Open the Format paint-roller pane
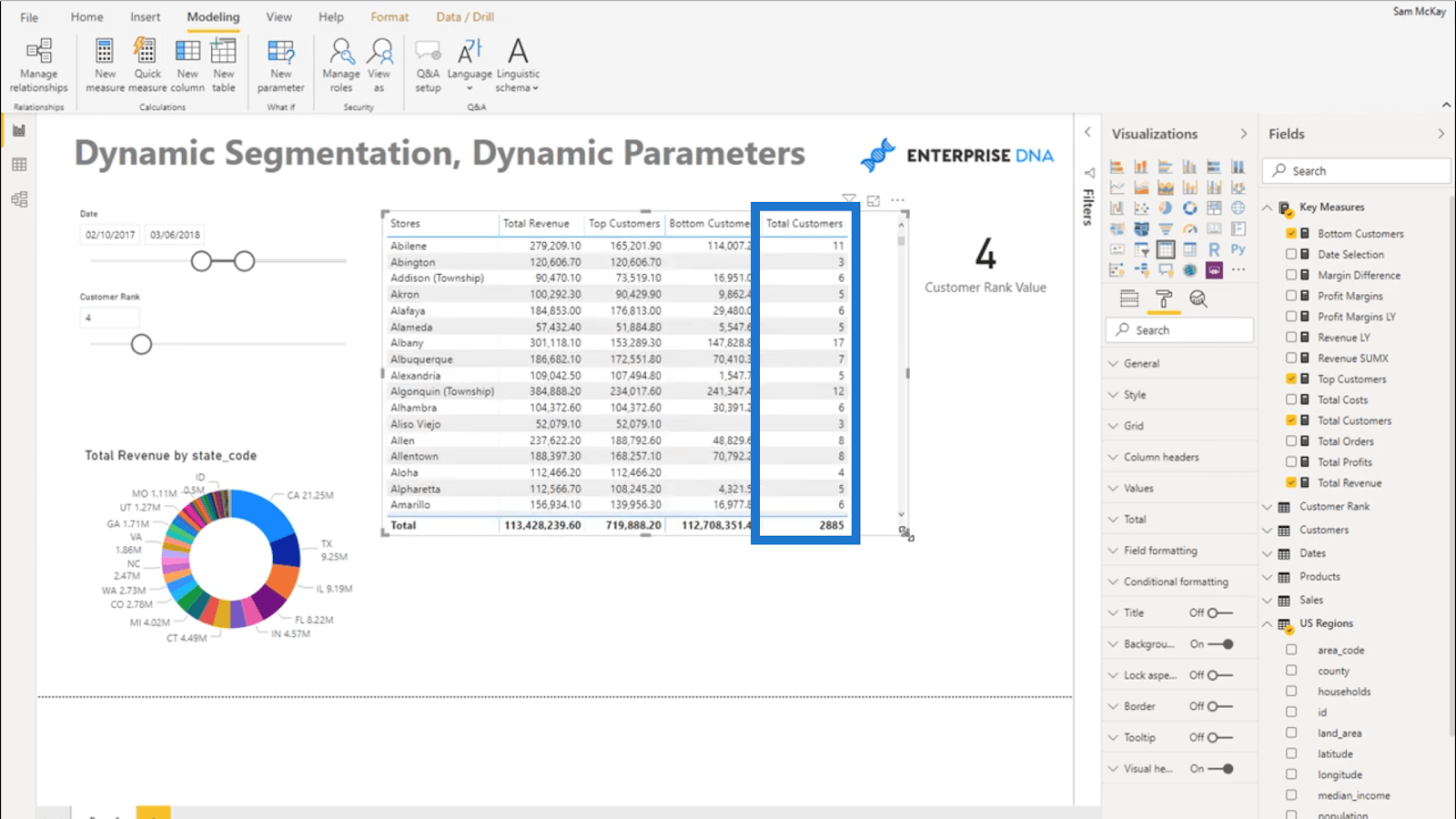This screenshot has height=819, width=1456. [x=1164, y=298]
